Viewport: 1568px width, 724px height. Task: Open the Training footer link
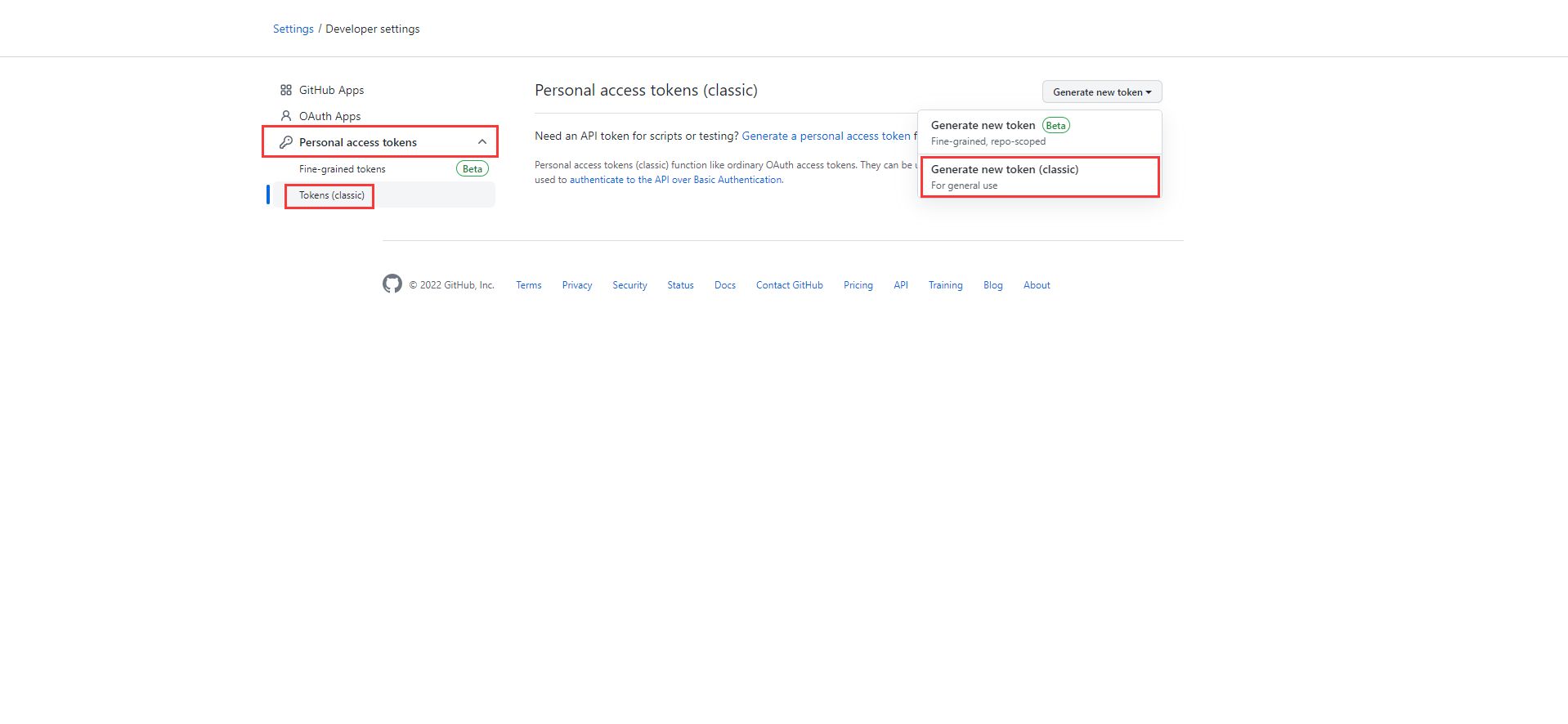[x=946, y=285]
